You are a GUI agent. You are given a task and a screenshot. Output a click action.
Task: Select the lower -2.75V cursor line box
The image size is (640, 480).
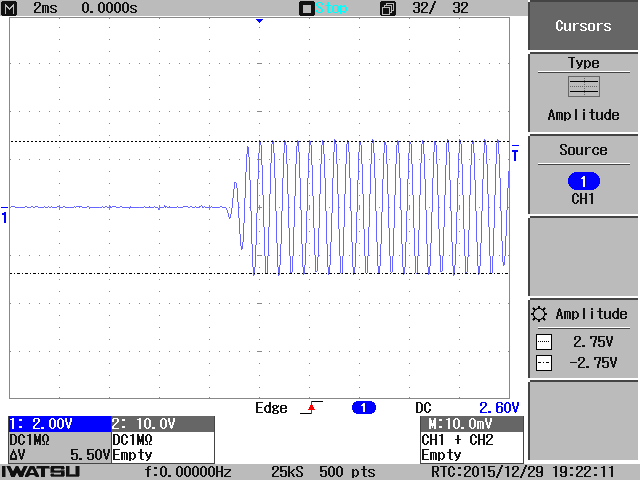click(x=544, y=364)
